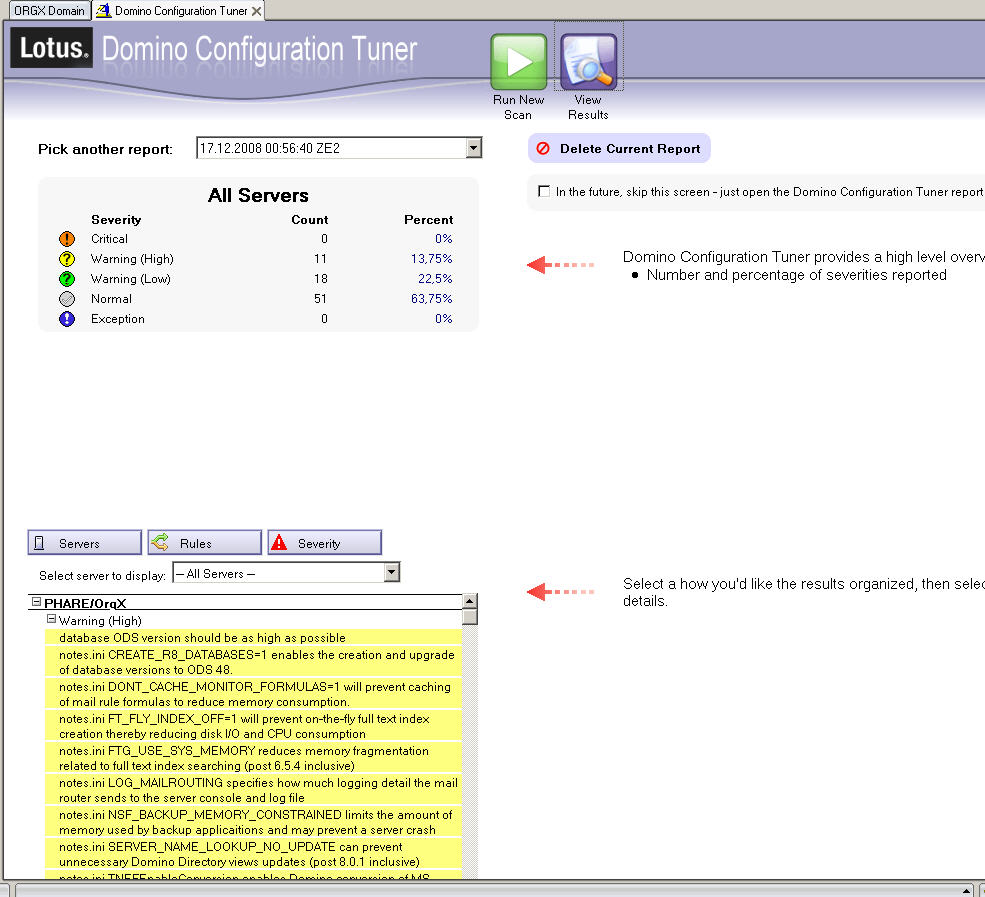Click the Warning (High) count value 11
This screenshot has height=897, width=985.
320,259
